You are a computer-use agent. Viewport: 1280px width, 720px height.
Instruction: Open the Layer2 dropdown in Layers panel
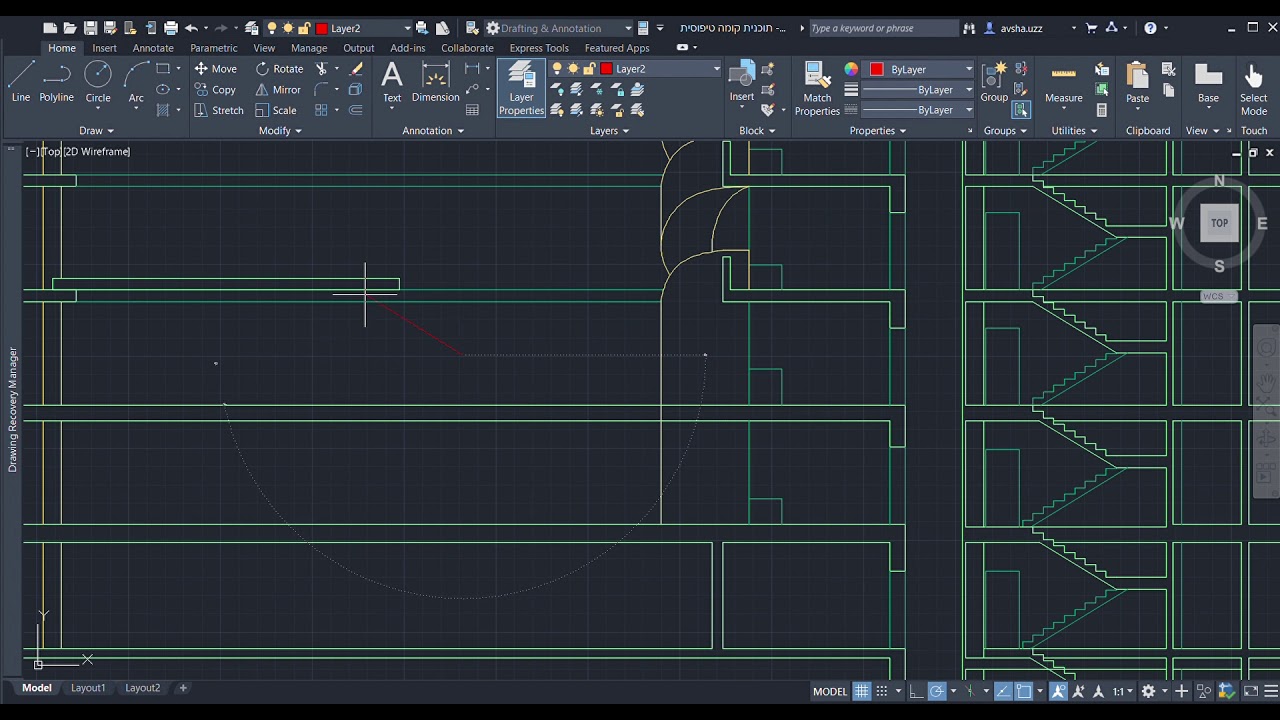point(716,69)
